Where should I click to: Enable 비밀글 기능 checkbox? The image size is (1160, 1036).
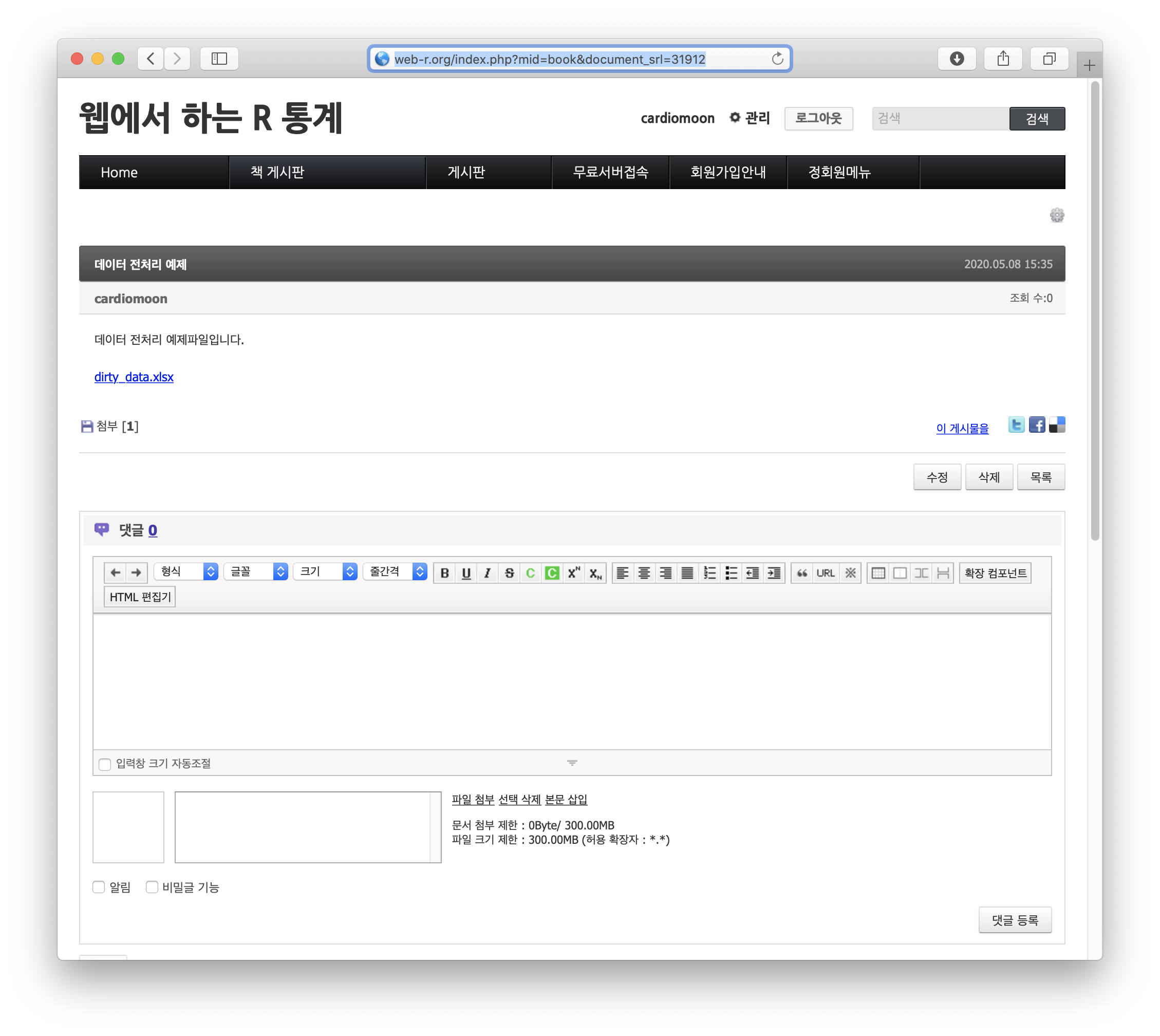[x=152, y=887]
